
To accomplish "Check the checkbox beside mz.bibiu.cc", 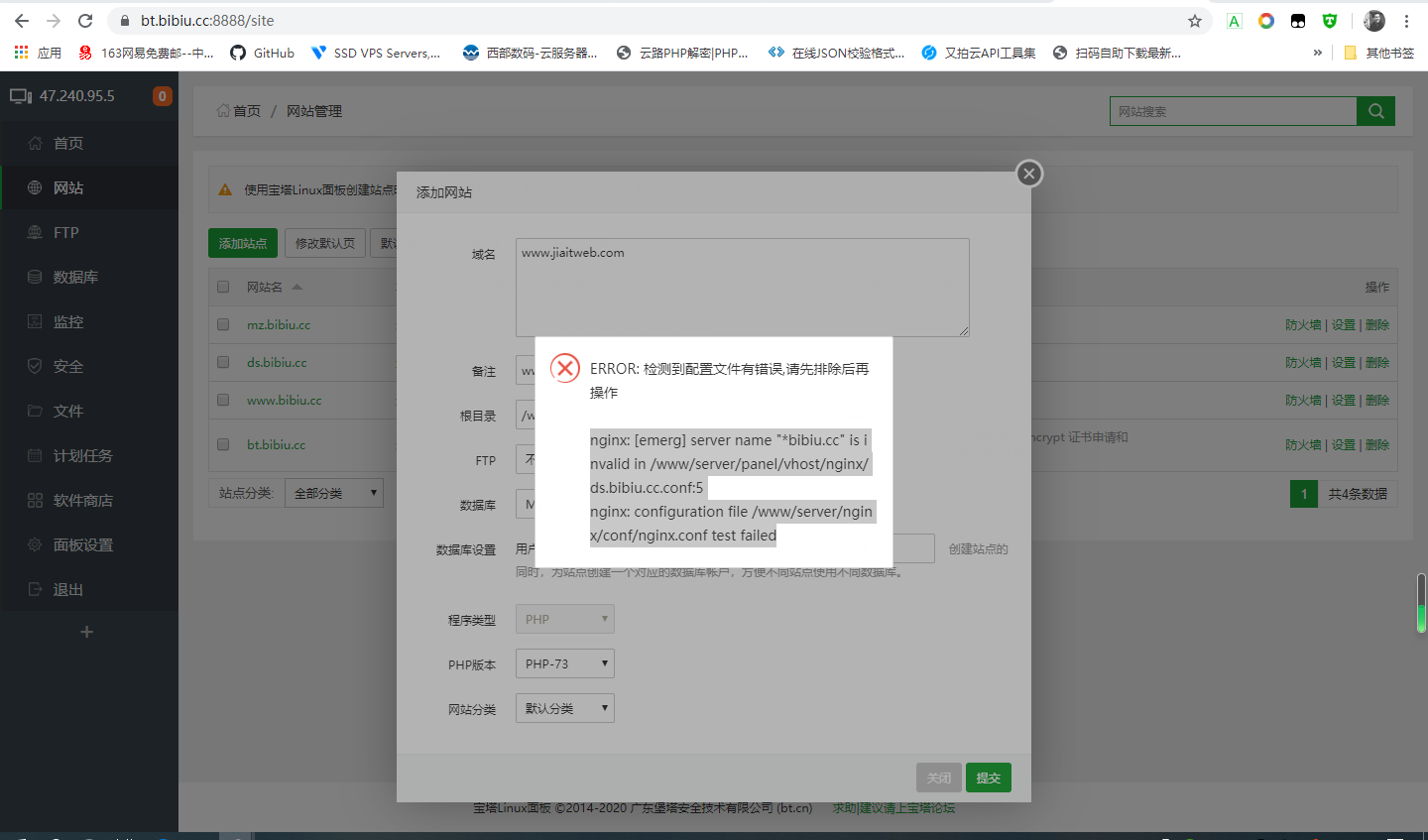I will click(222, 323).
